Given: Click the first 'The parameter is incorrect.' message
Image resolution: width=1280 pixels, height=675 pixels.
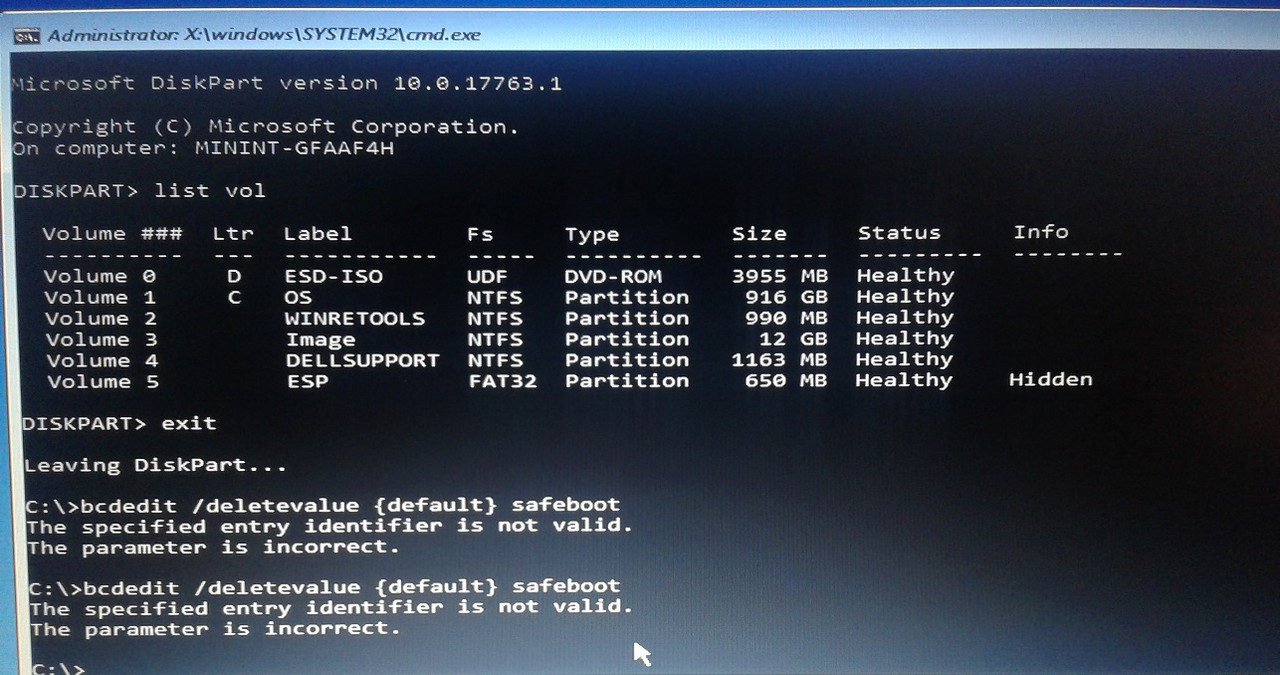Looking at the screenshot, I should tap(213, 548).
